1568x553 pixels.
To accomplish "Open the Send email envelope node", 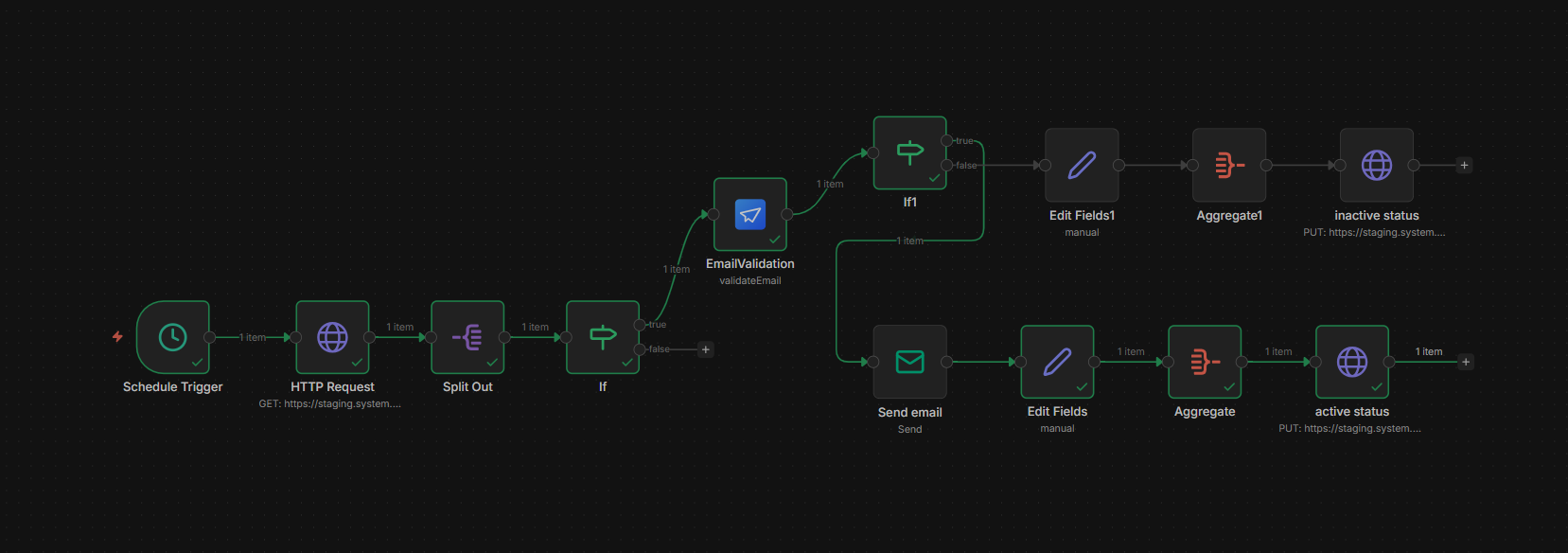I will click(909, 362).
